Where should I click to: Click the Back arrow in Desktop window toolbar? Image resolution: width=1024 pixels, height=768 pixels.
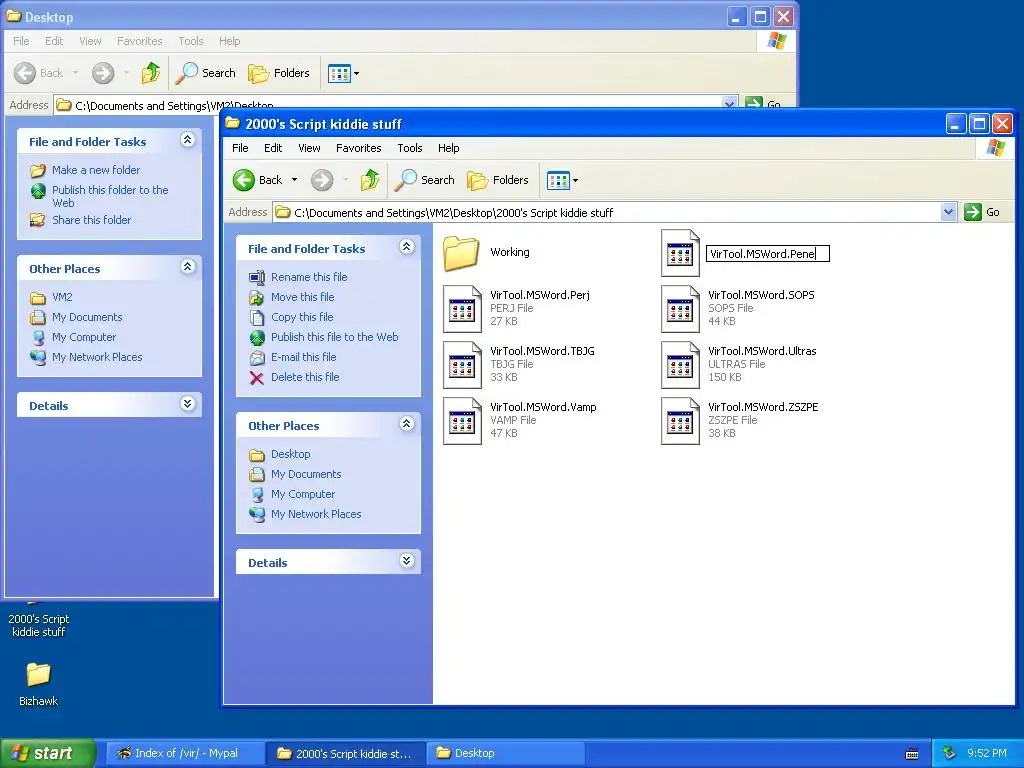click(25, 72)
